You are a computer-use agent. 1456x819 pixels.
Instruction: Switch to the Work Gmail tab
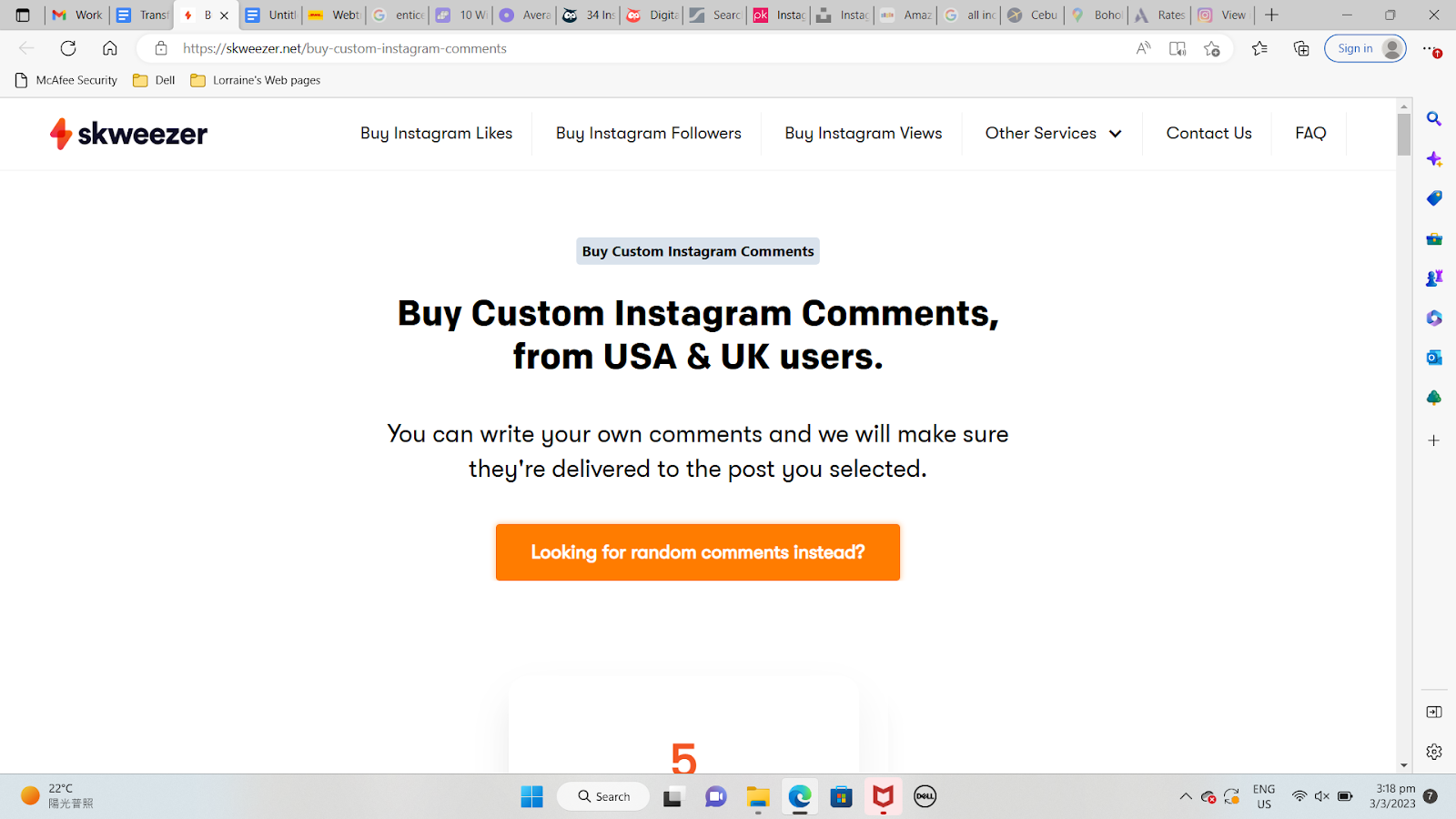pos(76,15)
